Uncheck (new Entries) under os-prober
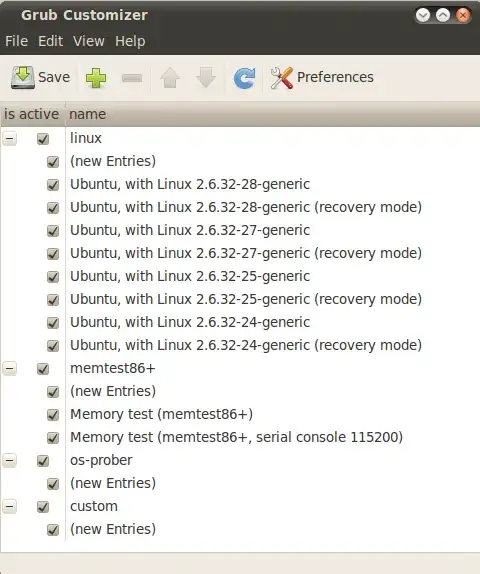 (x=53, y=484)
